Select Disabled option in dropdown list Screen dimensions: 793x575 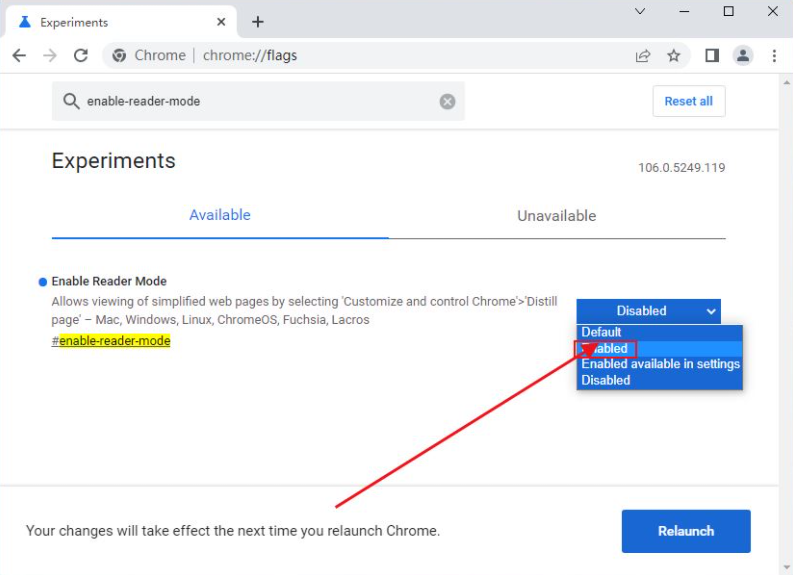click(x=659, y=380)
